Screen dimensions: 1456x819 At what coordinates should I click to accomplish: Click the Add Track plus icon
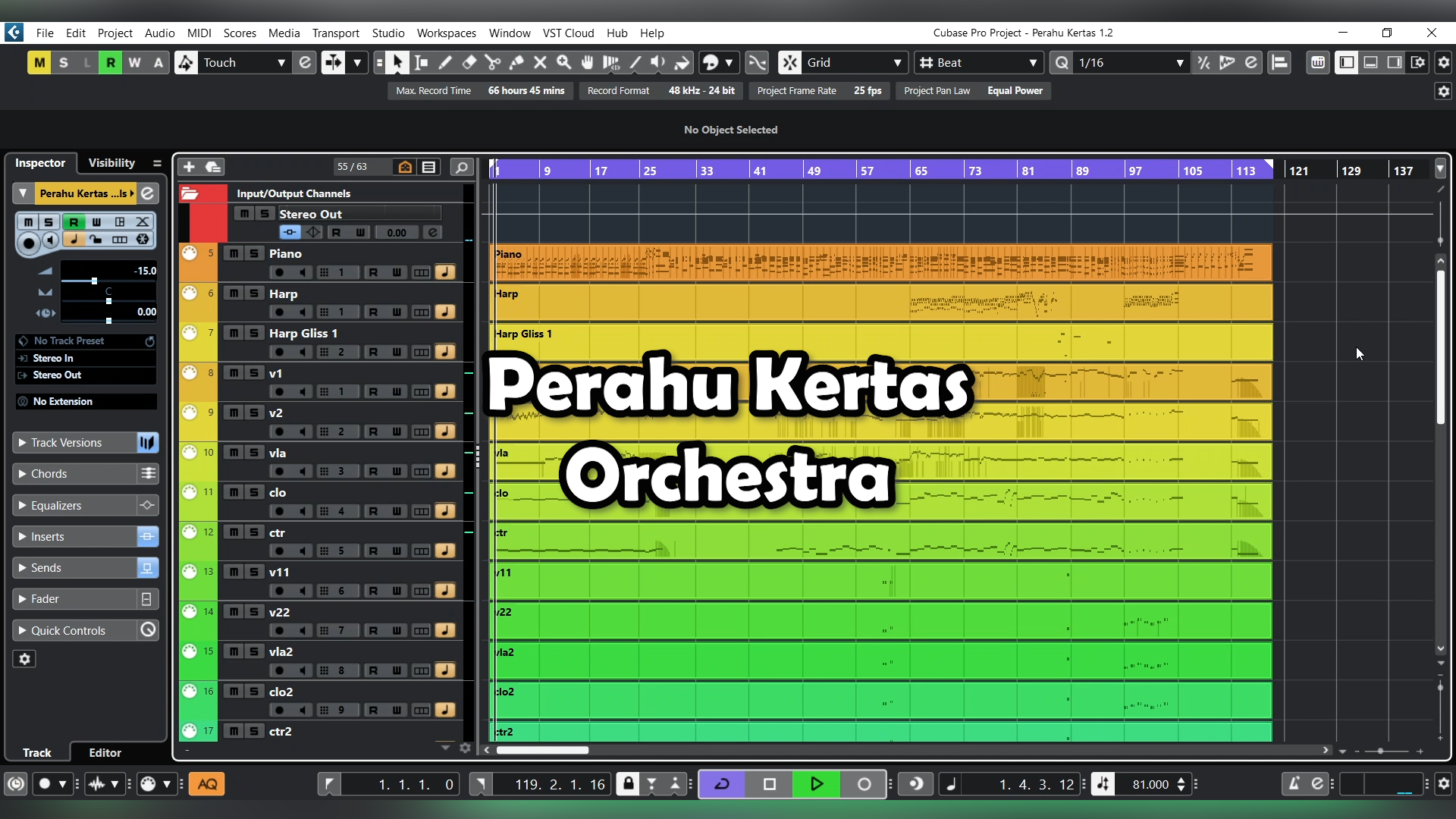click(190, 167)
